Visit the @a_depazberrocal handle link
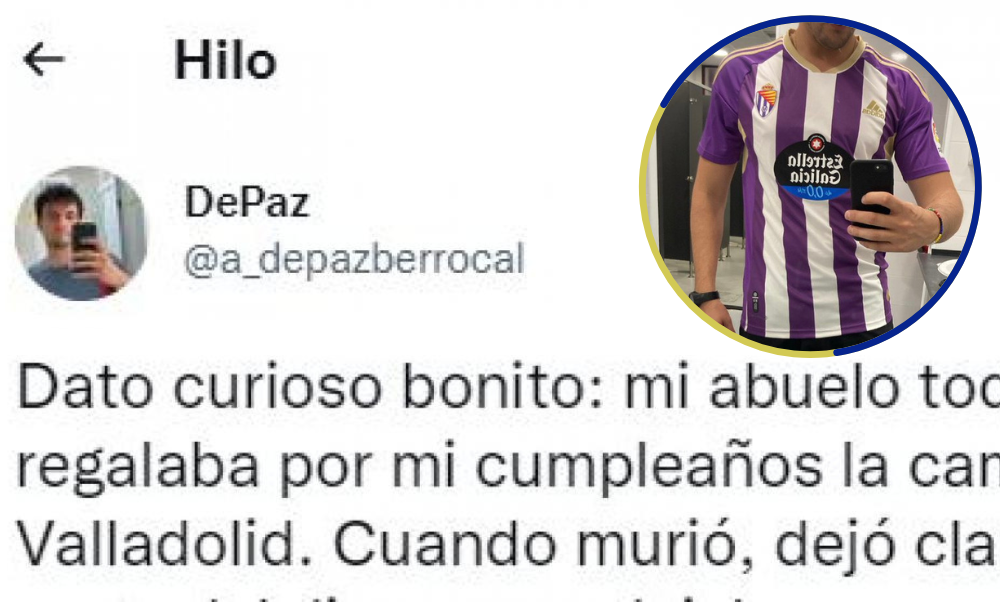Image resolution: width=1000 pixels, height=602 pixels. 355,260
